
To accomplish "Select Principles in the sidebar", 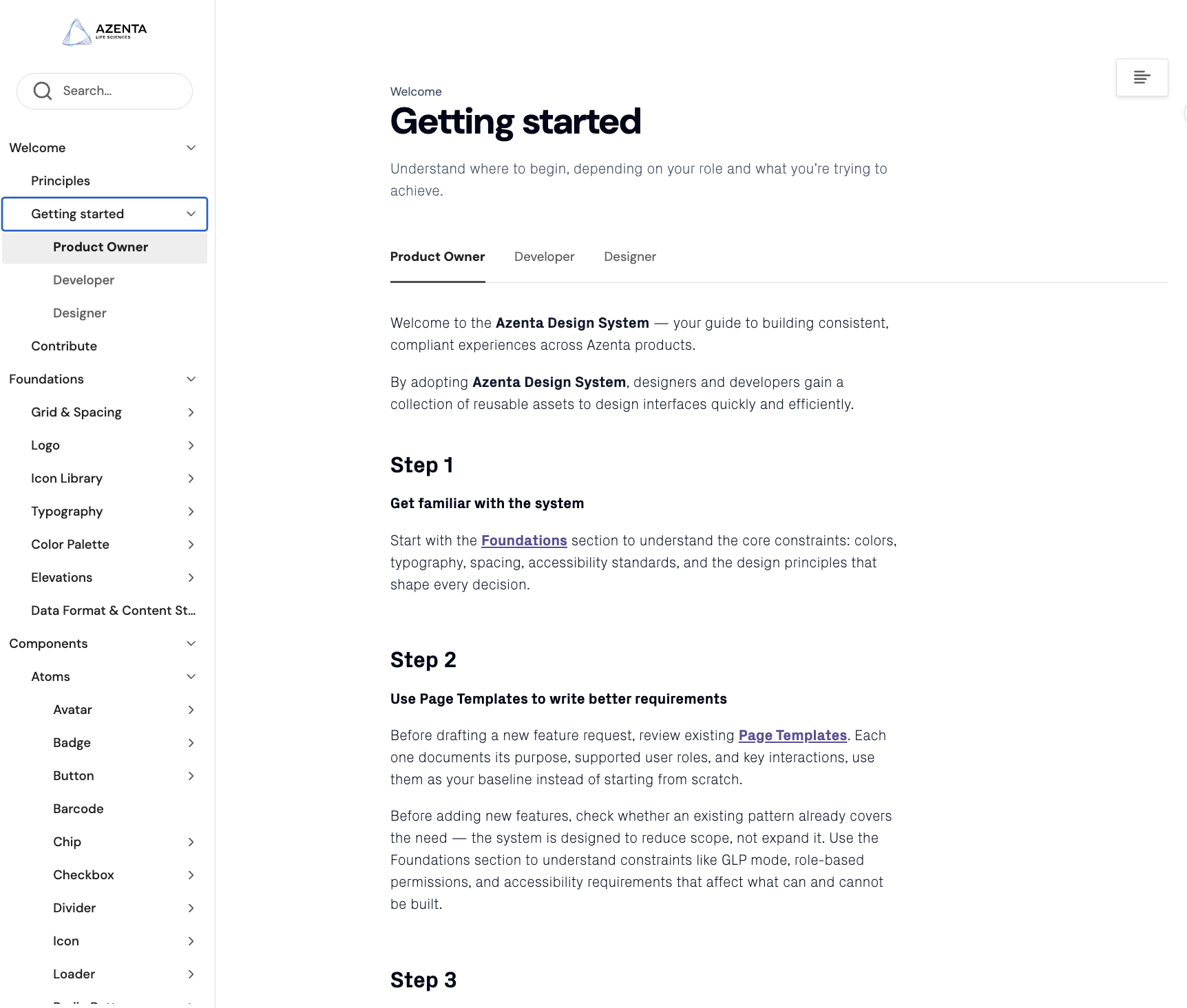I will tap(61, 181).
